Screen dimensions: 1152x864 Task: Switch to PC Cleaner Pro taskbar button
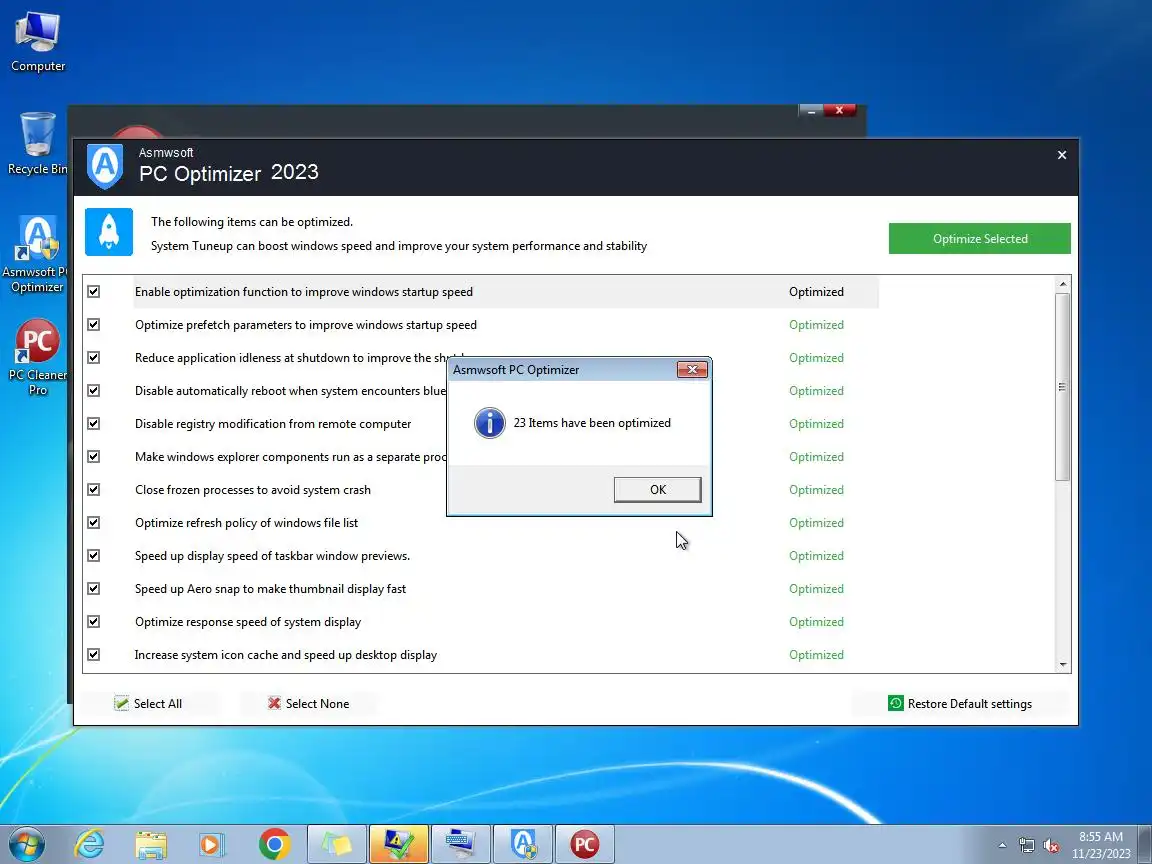[584, 844]
